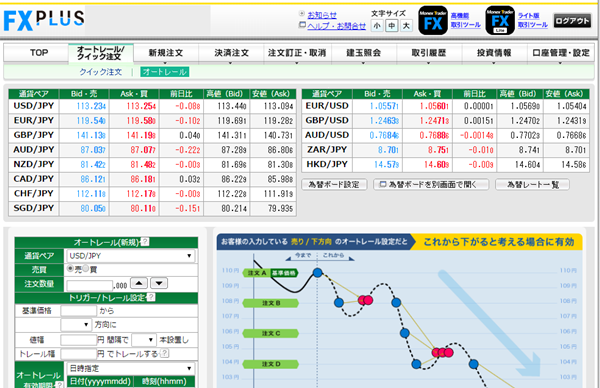Open the 日時指定 expiry dropdown
The height and width of the screenshot is (388, 600).
(130, 368)
